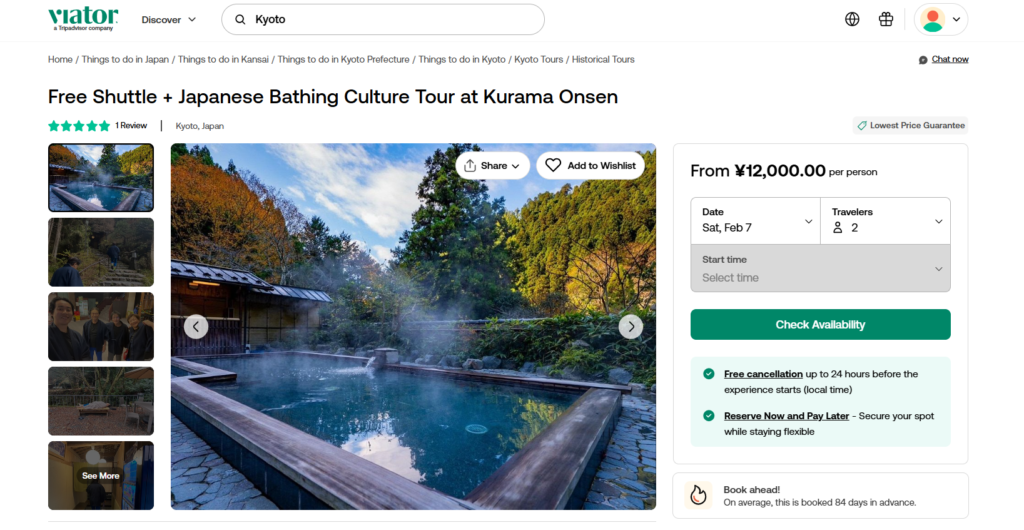The height and width of the screenshot is (530, 1024).
Task: Click the search magnifier icon
Action: [240, 19]
